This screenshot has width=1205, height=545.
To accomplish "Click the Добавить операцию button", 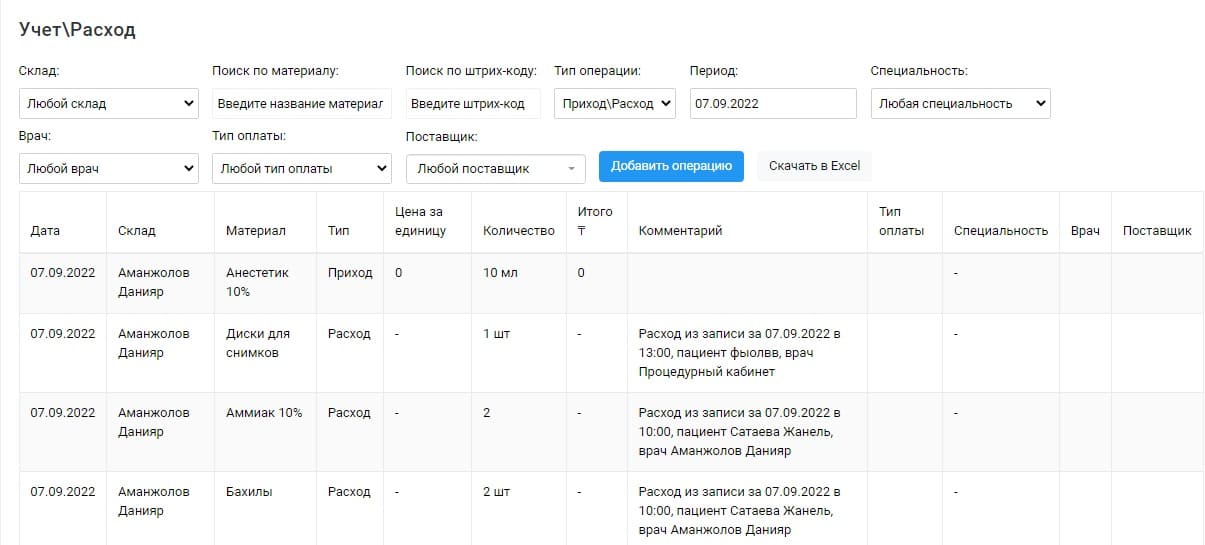I will click(x=671, y=166).
